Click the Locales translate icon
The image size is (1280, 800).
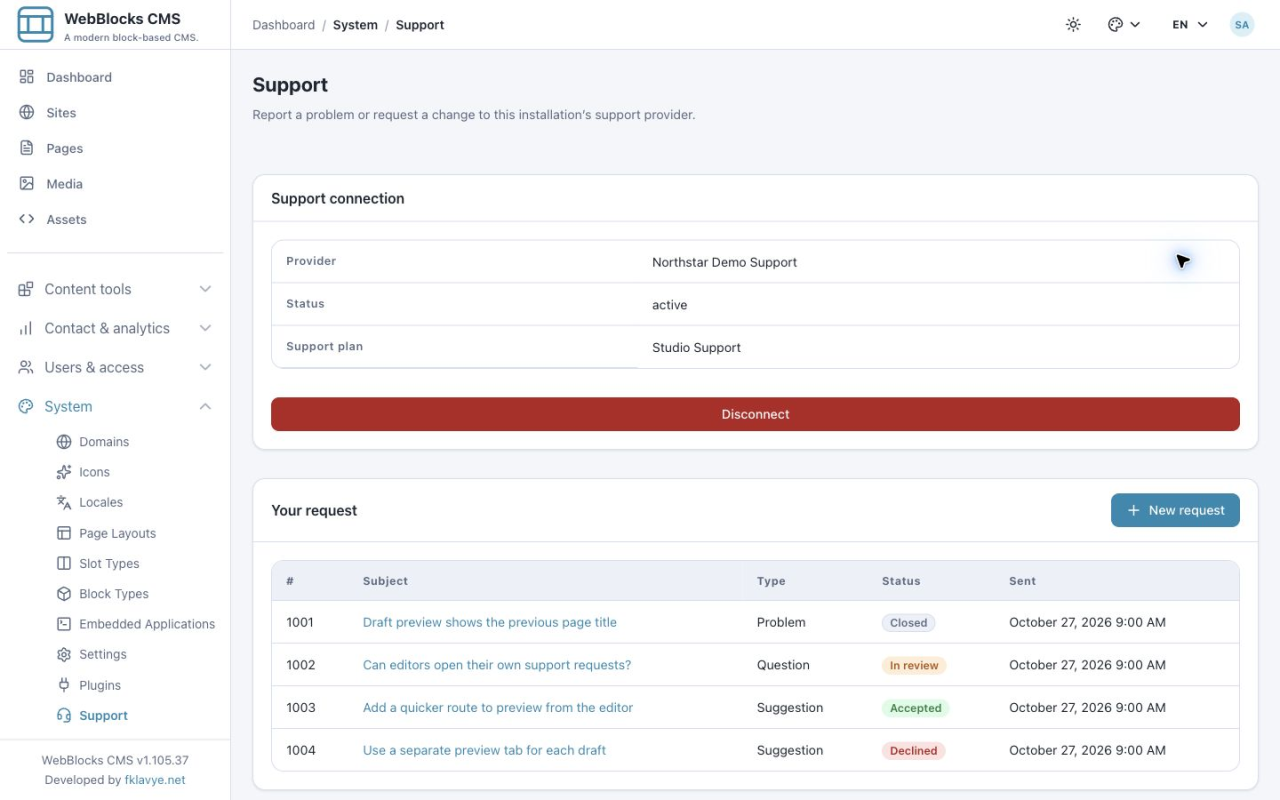point(64,502)
